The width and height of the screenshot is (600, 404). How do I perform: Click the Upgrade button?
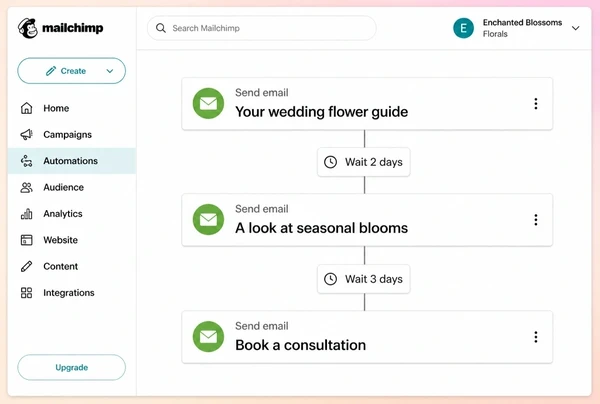72,368
